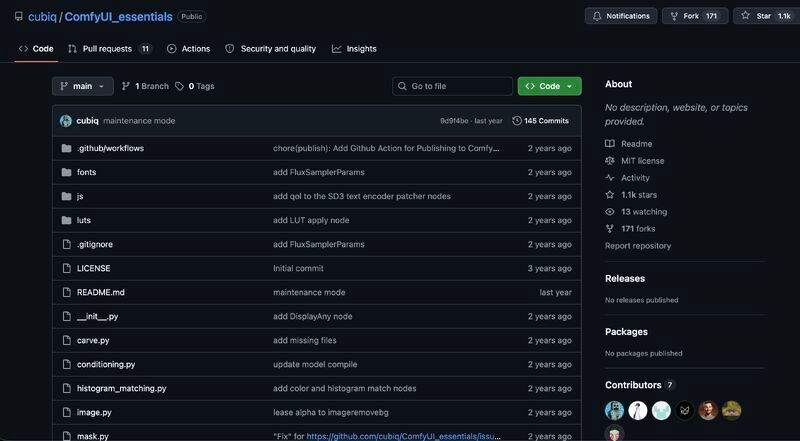
Task: Switch to the Code tab
Action: click(36, 49)
